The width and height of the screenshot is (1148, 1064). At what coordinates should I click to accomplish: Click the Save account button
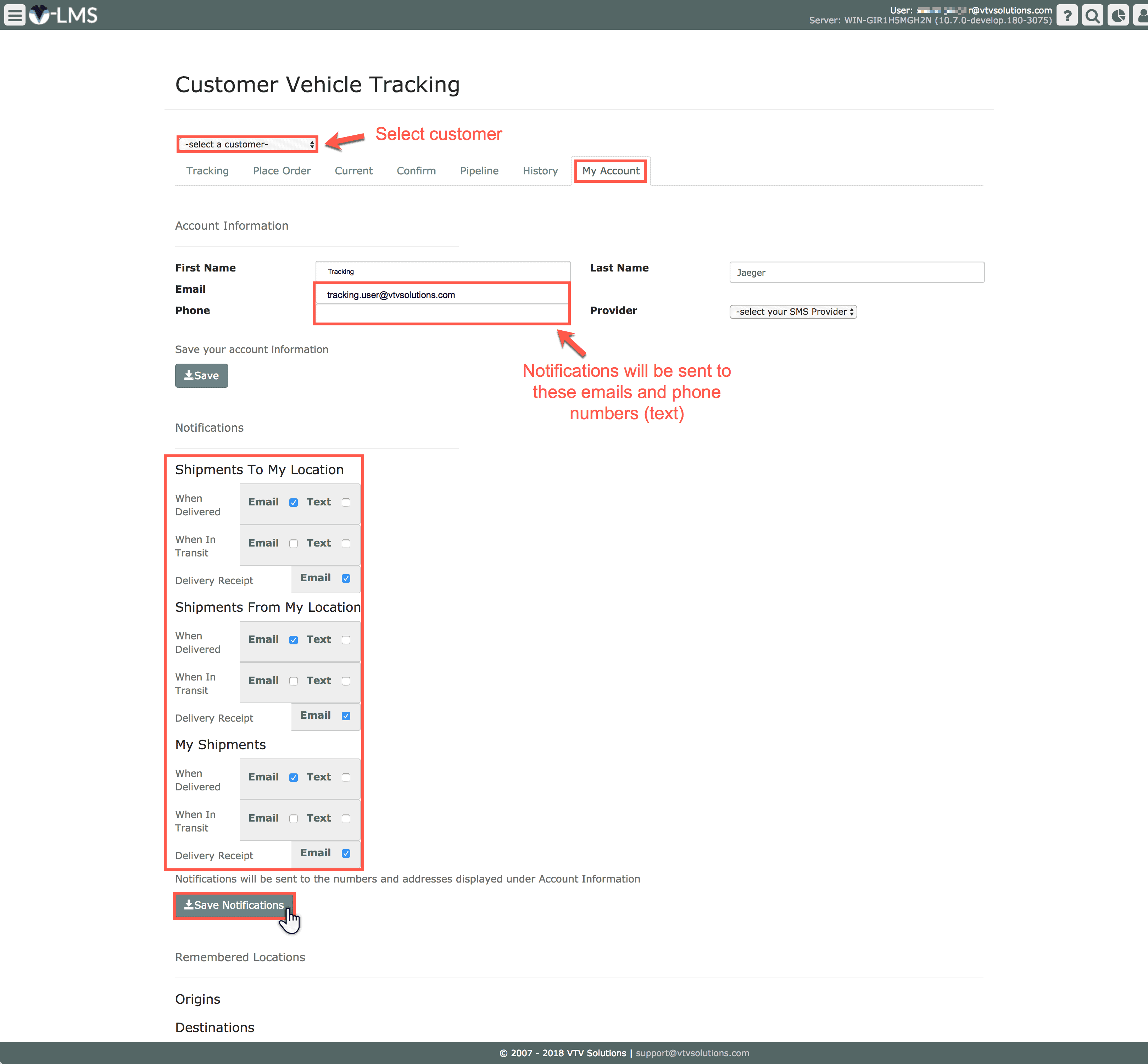[201, 375]
